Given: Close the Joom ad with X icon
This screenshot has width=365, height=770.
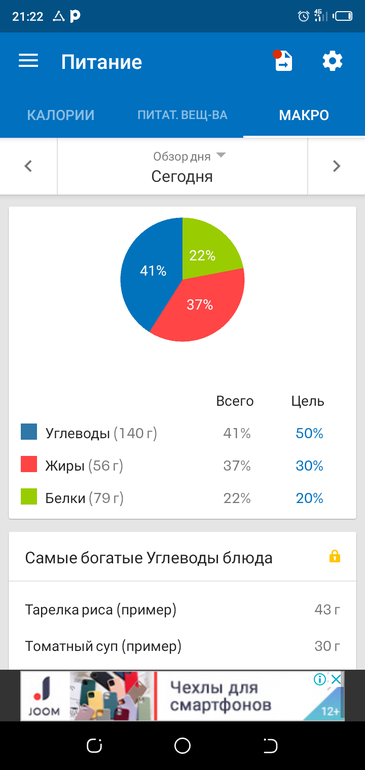Looking at the screenshot, I should [336, 680].
